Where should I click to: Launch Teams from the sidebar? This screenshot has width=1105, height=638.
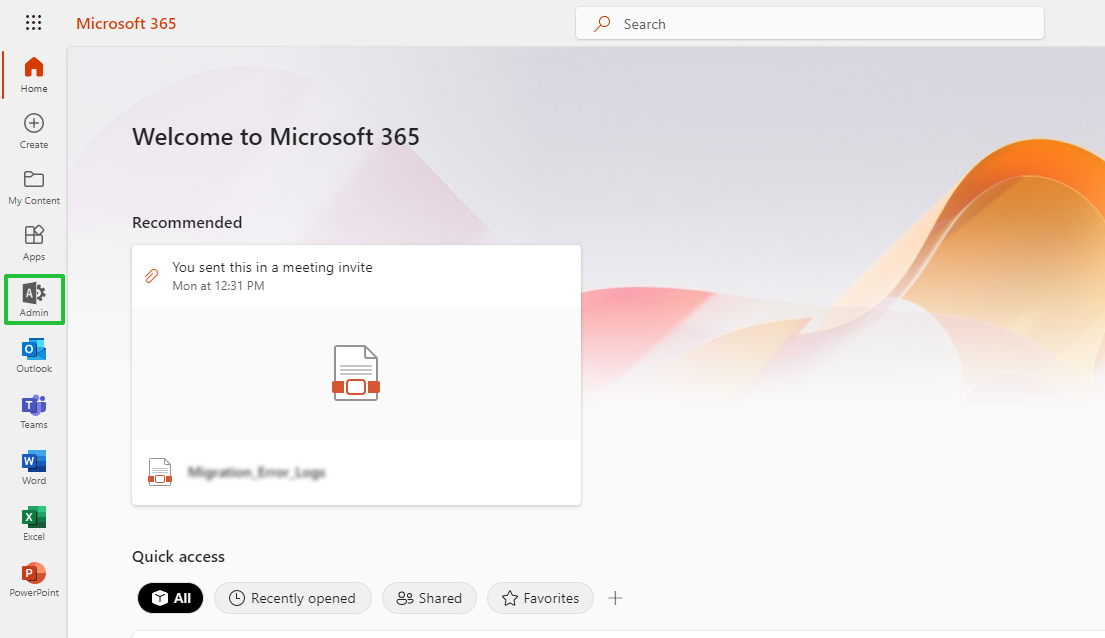34,412
